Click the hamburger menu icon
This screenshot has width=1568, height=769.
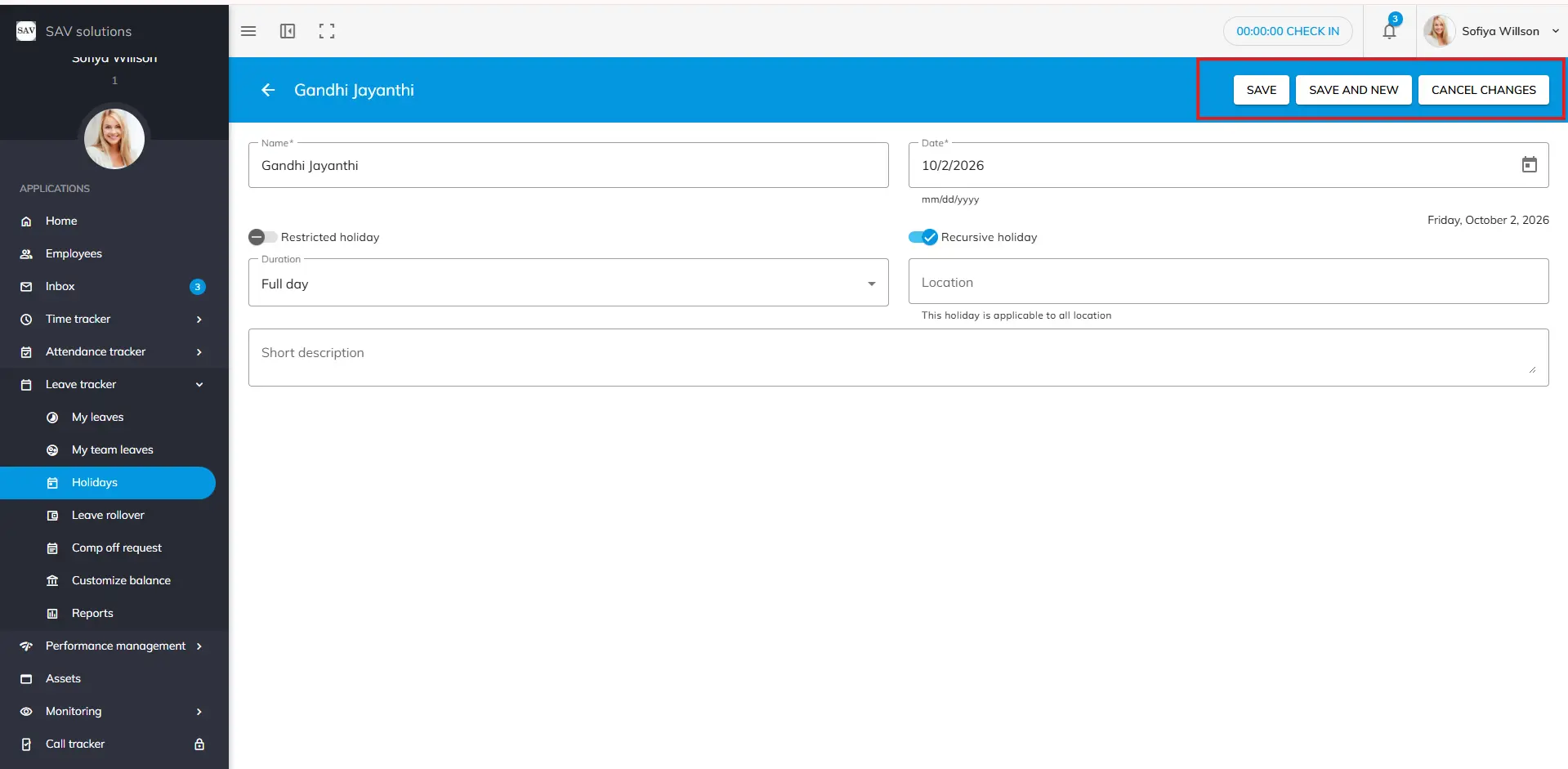(248, 31)
